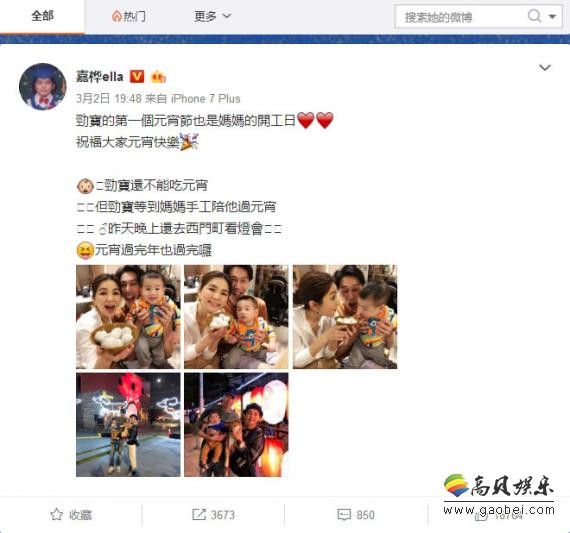Viewport: 570px width, 533px height.
Task: Open the third photo of family kissing
Action: click(345, 317)
